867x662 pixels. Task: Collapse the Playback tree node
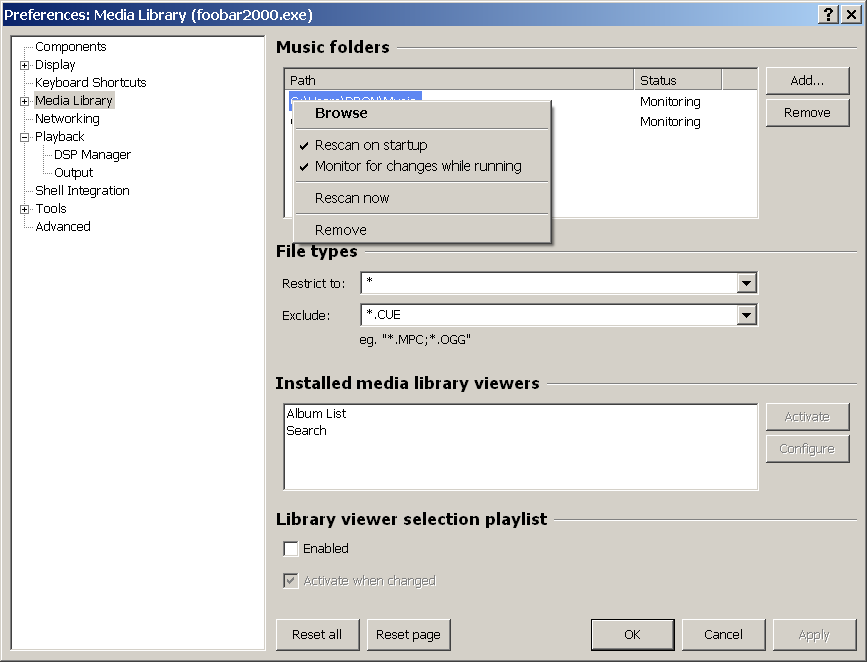click(24, 137)
